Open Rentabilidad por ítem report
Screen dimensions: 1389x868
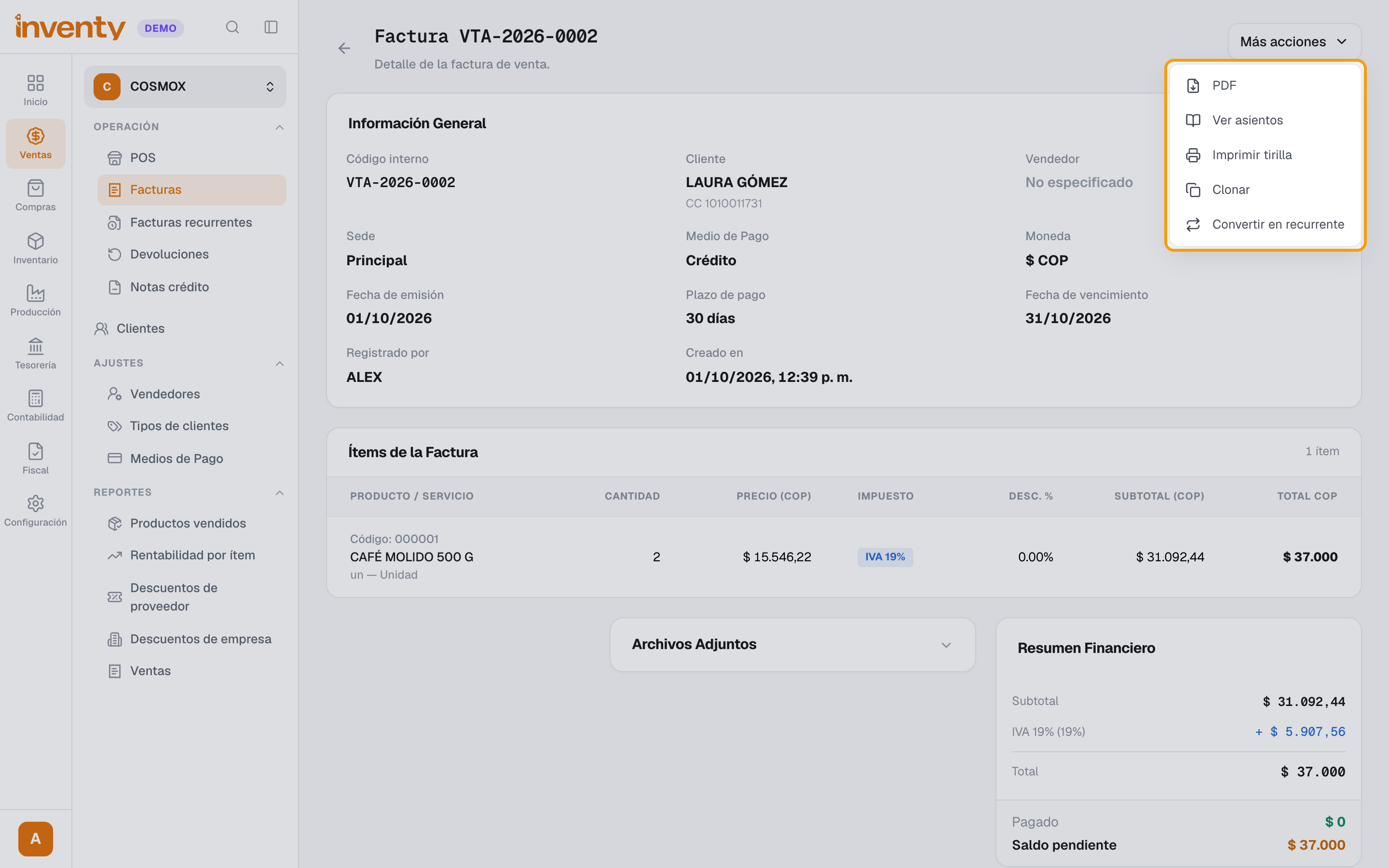pos(191,555)
